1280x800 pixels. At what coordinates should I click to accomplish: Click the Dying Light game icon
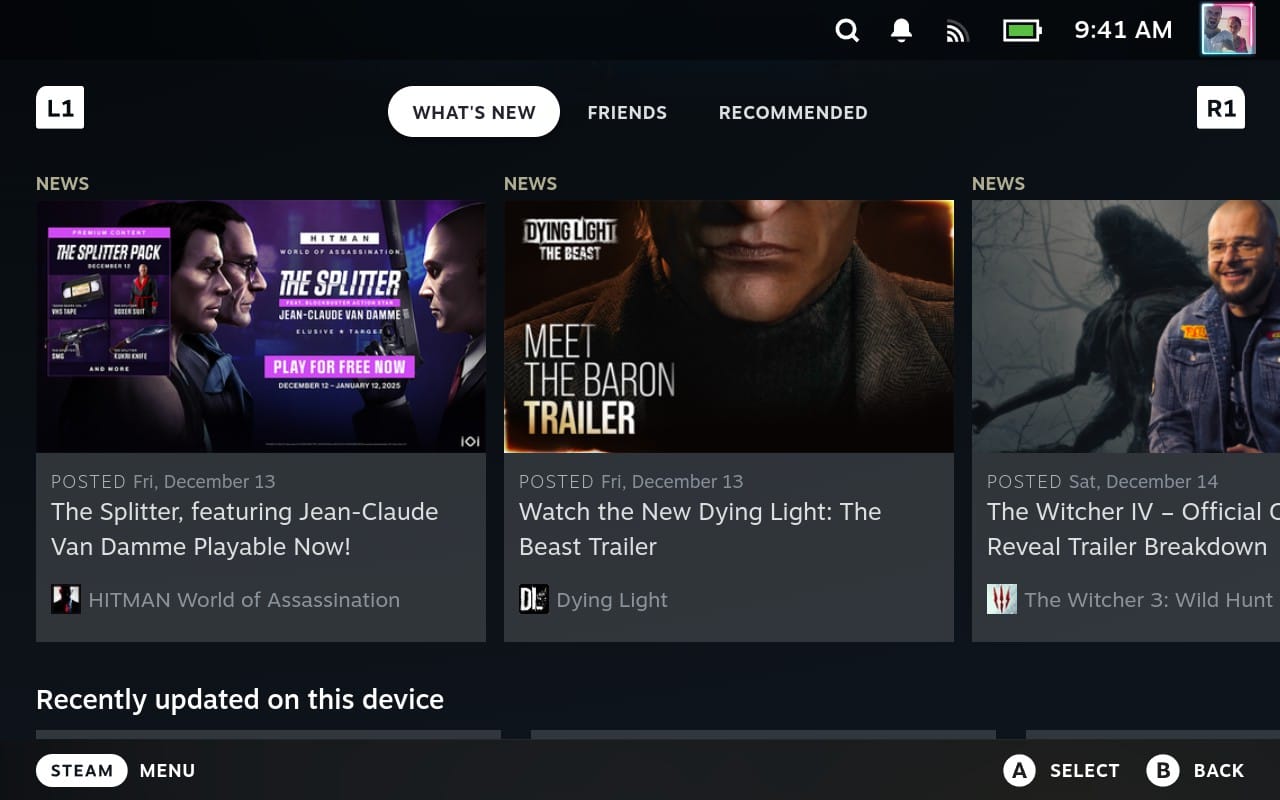pyautogui.click(x=534, y=600)
